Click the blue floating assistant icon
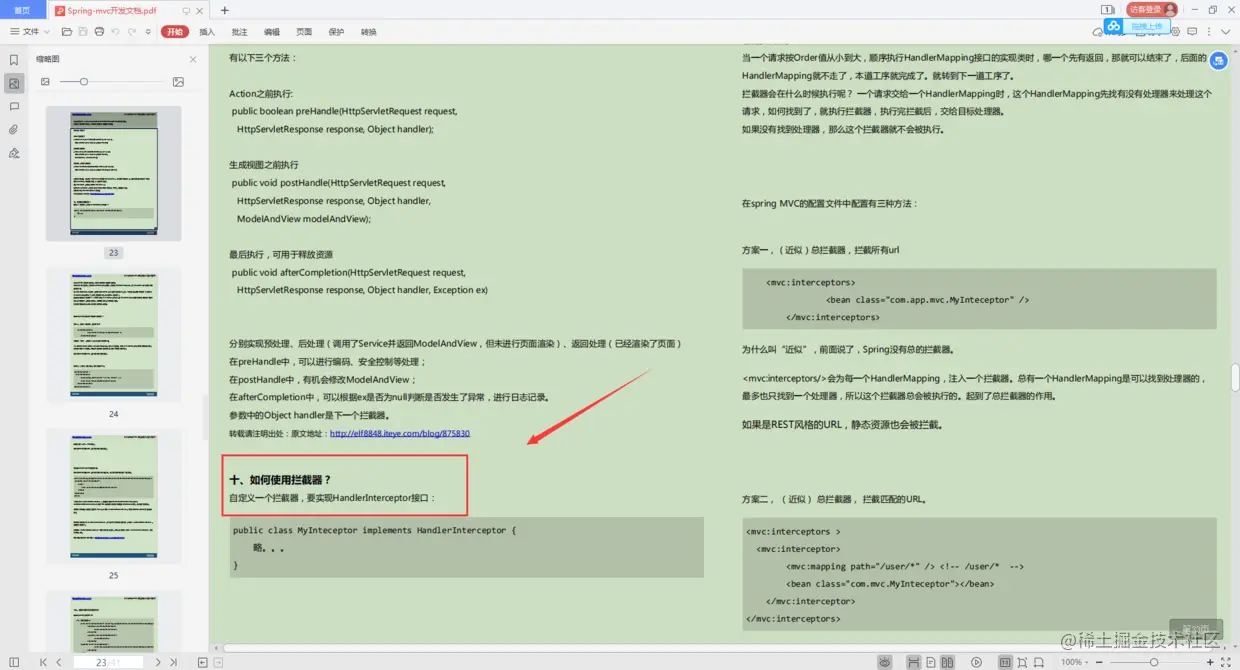 (1218, 61)
